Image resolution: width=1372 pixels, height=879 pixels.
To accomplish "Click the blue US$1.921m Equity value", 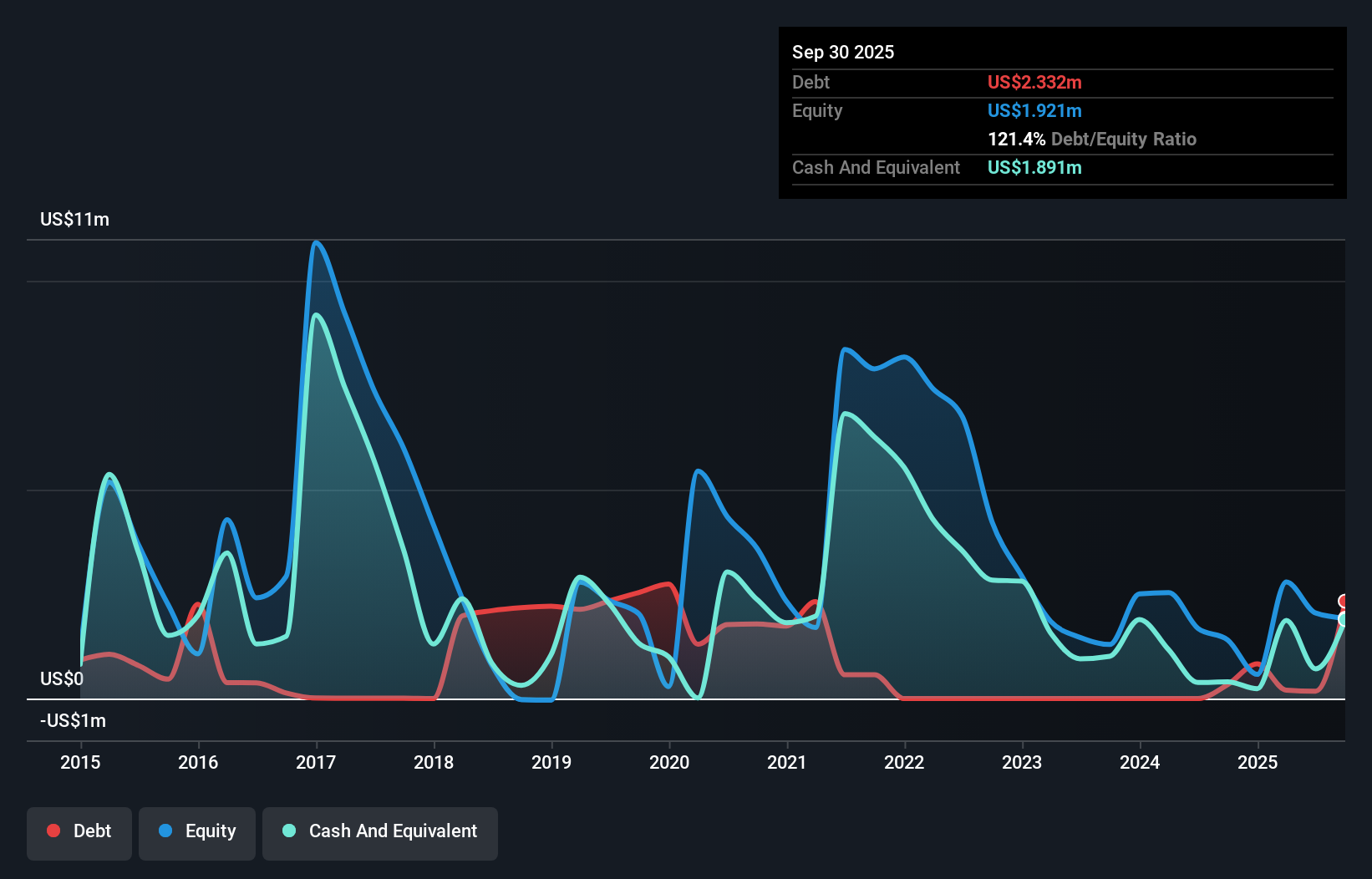I will [1034, 110].
